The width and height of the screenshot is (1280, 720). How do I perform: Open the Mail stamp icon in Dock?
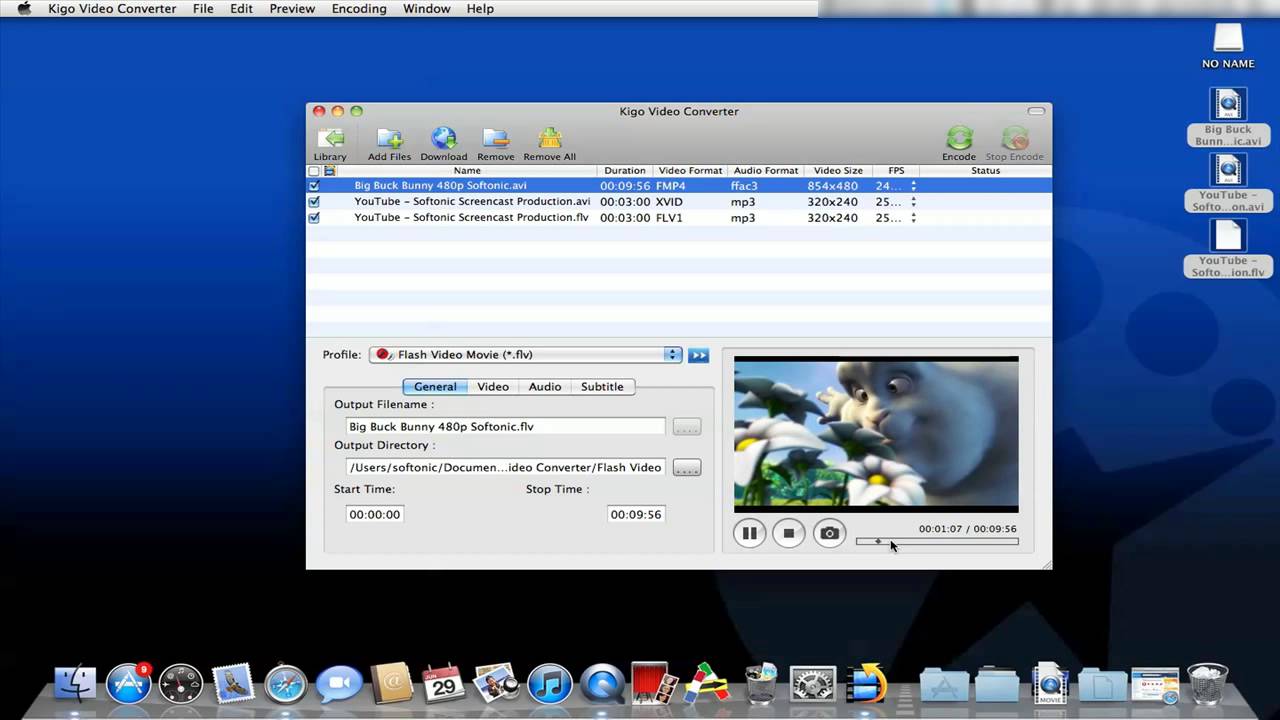233,684
